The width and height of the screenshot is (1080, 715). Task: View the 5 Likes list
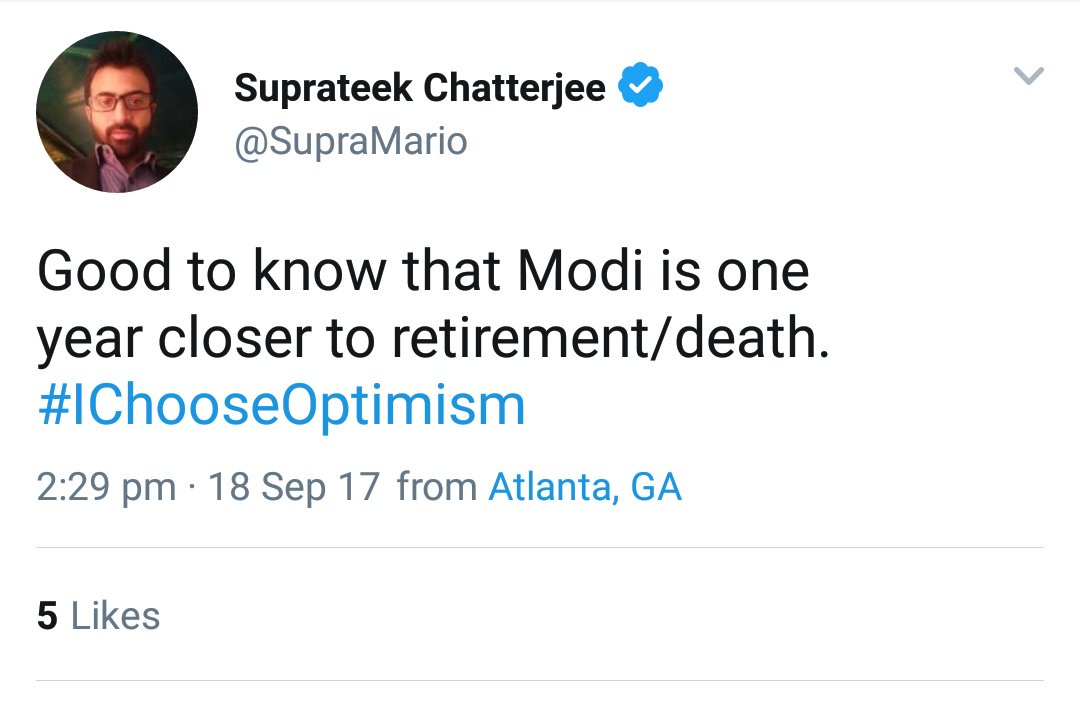98,616
